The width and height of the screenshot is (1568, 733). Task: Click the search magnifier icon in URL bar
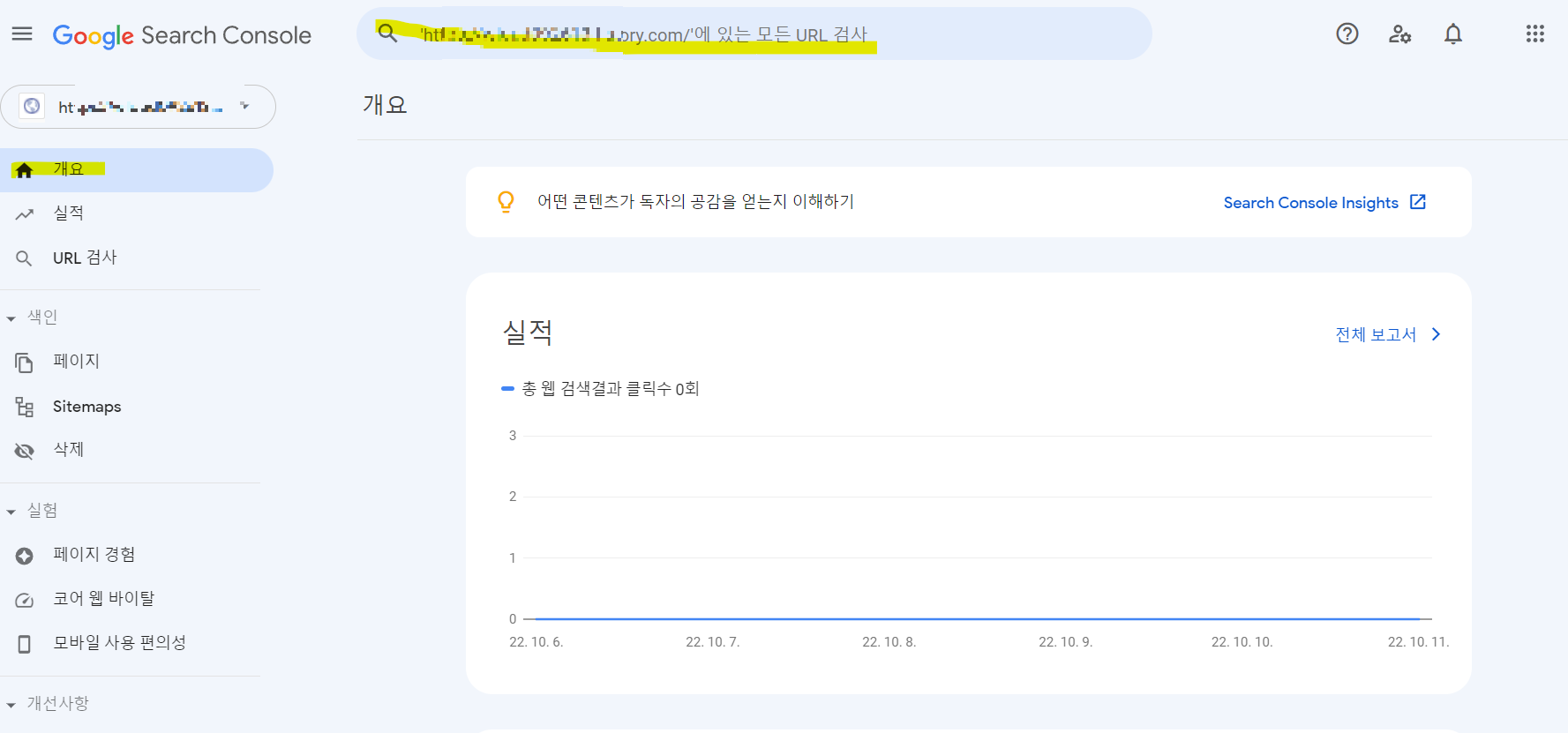click(x=387, y=34)
